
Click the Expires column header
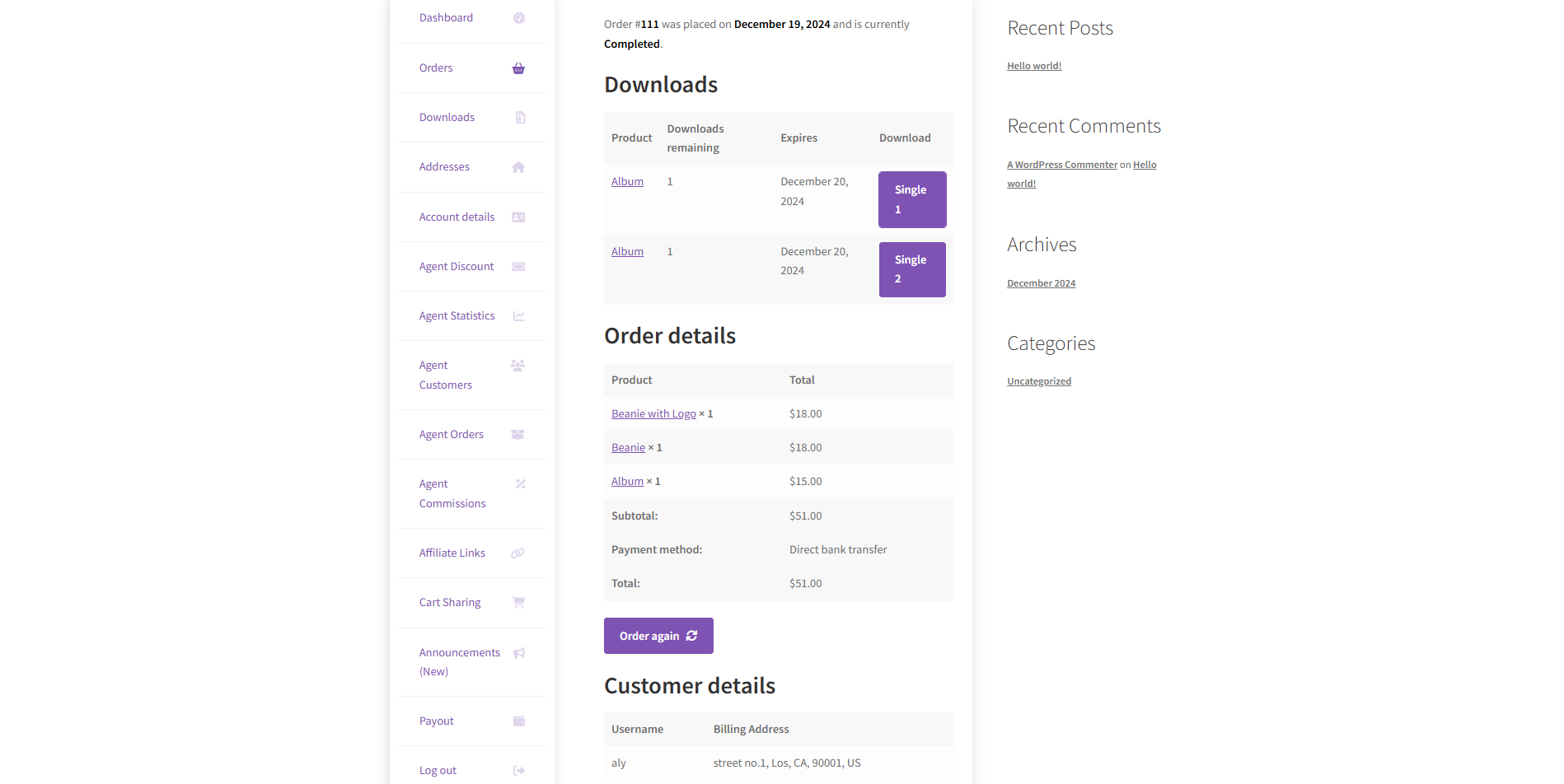798,138
